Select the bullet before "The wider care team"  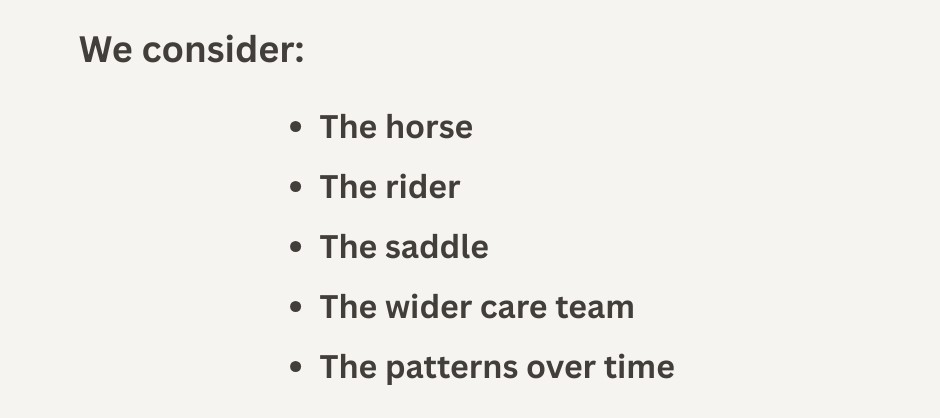[295, 308]
